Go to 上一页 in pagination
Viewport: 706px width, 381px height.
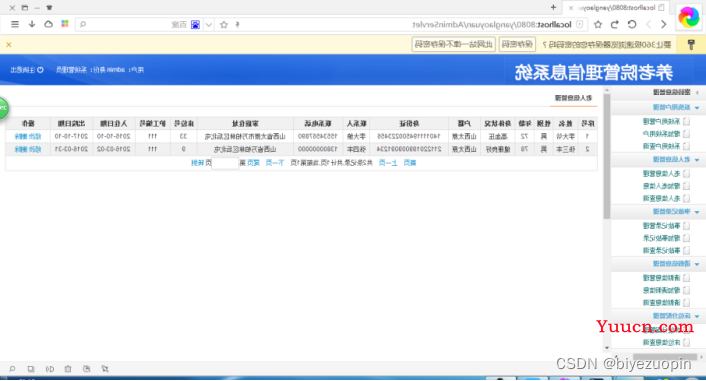[x=388, y=163]
